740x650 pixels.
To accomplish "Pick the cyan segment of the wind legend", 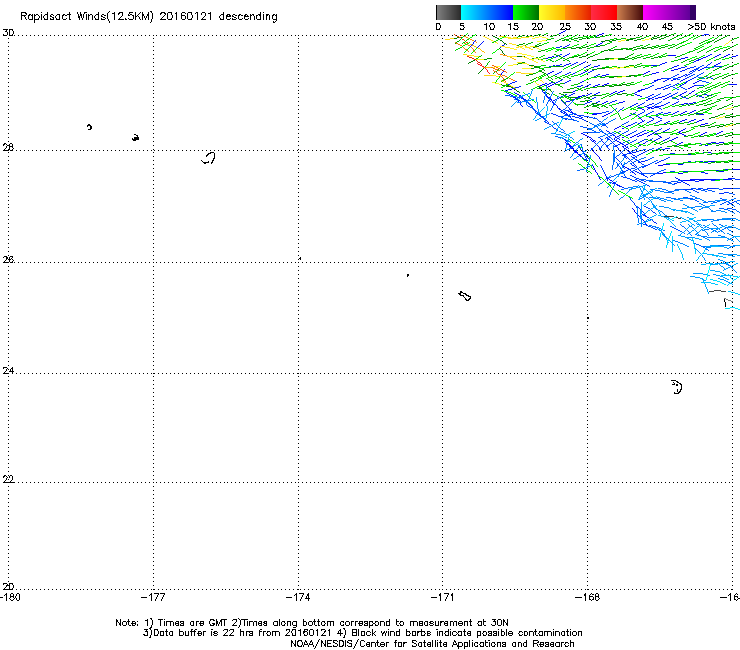I will pyautogui.click(x=474, y=12).
